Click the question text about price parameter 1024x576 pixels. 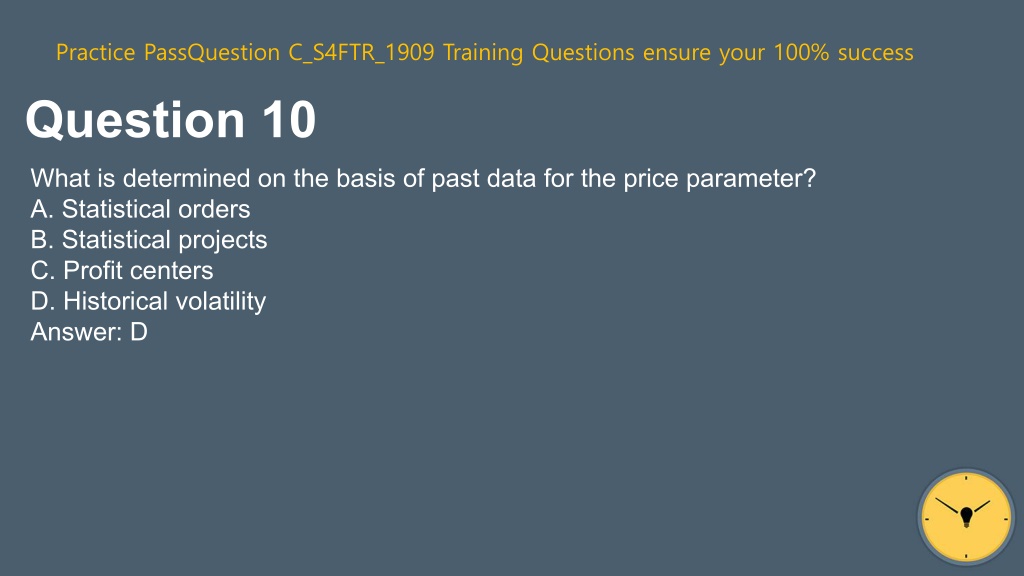pyautogui.click(x=423, y=178)
